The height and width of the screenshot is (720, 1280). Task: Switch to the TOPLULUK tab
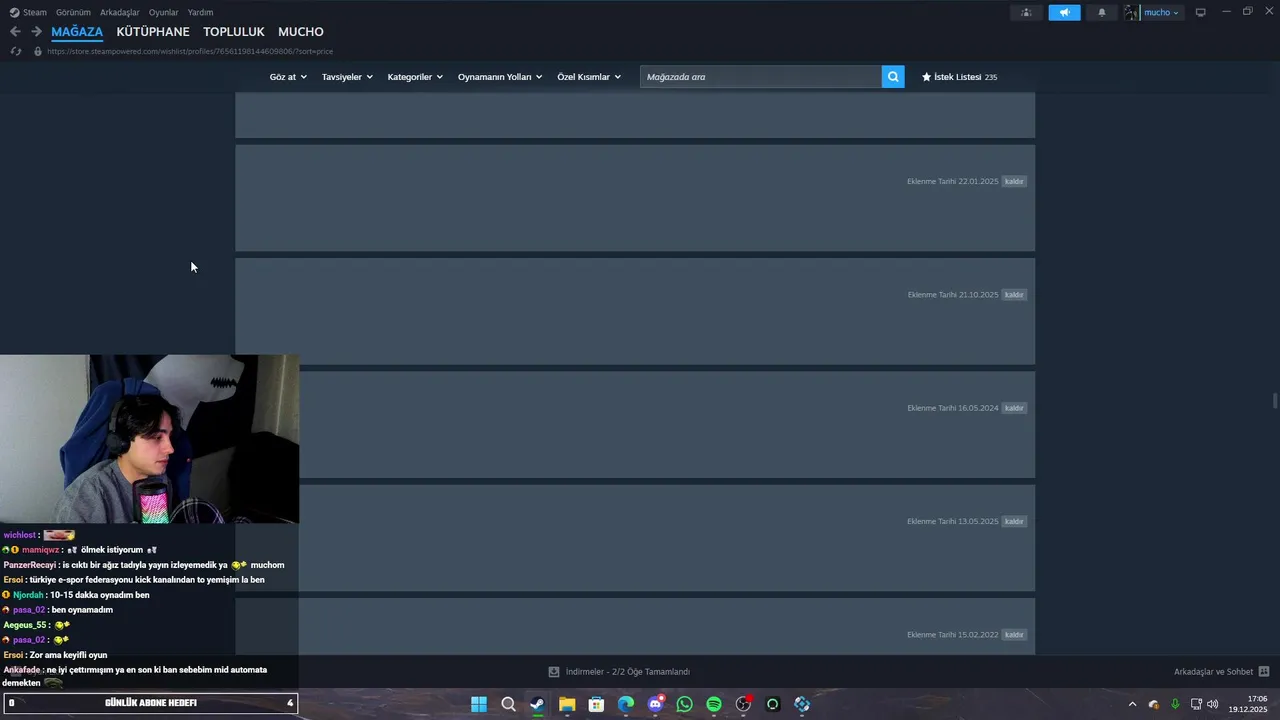[234, 32]
